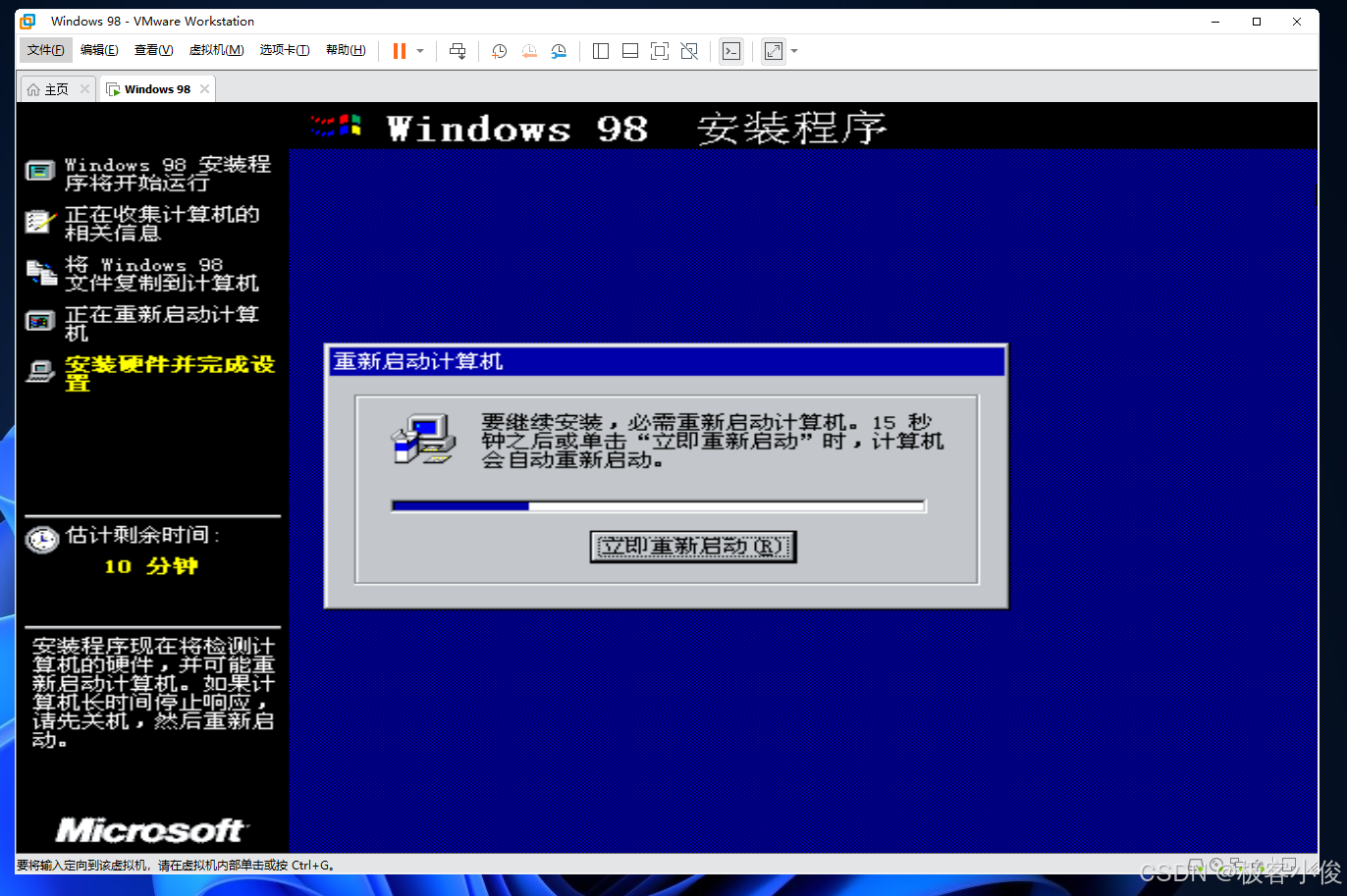Open the console view icon

click(731, 51)
